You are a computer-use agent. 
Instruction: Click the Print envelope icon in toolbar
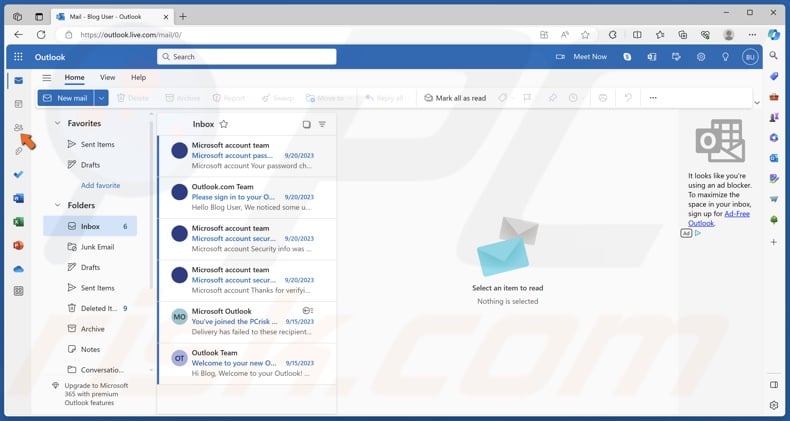pyautogui.click(x=603, y=98)
